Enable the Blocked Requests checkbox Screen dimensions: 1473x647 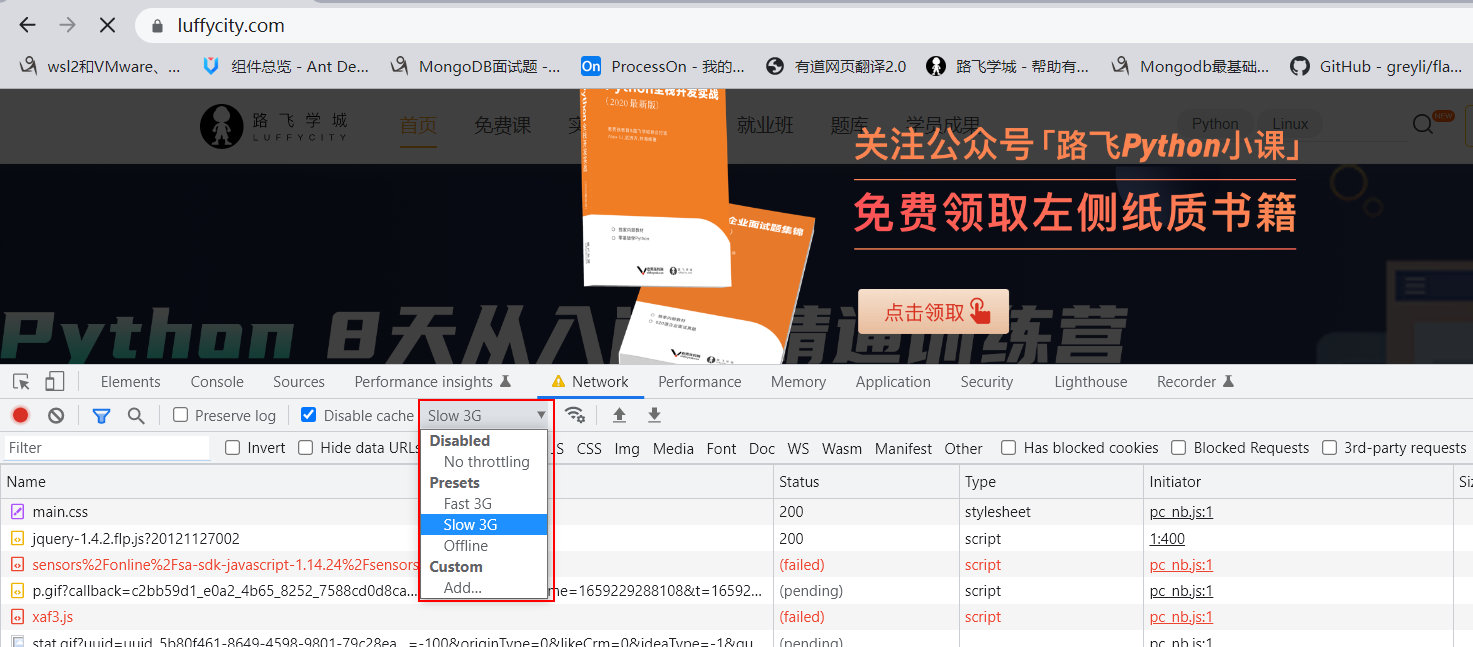[1179, 447]
